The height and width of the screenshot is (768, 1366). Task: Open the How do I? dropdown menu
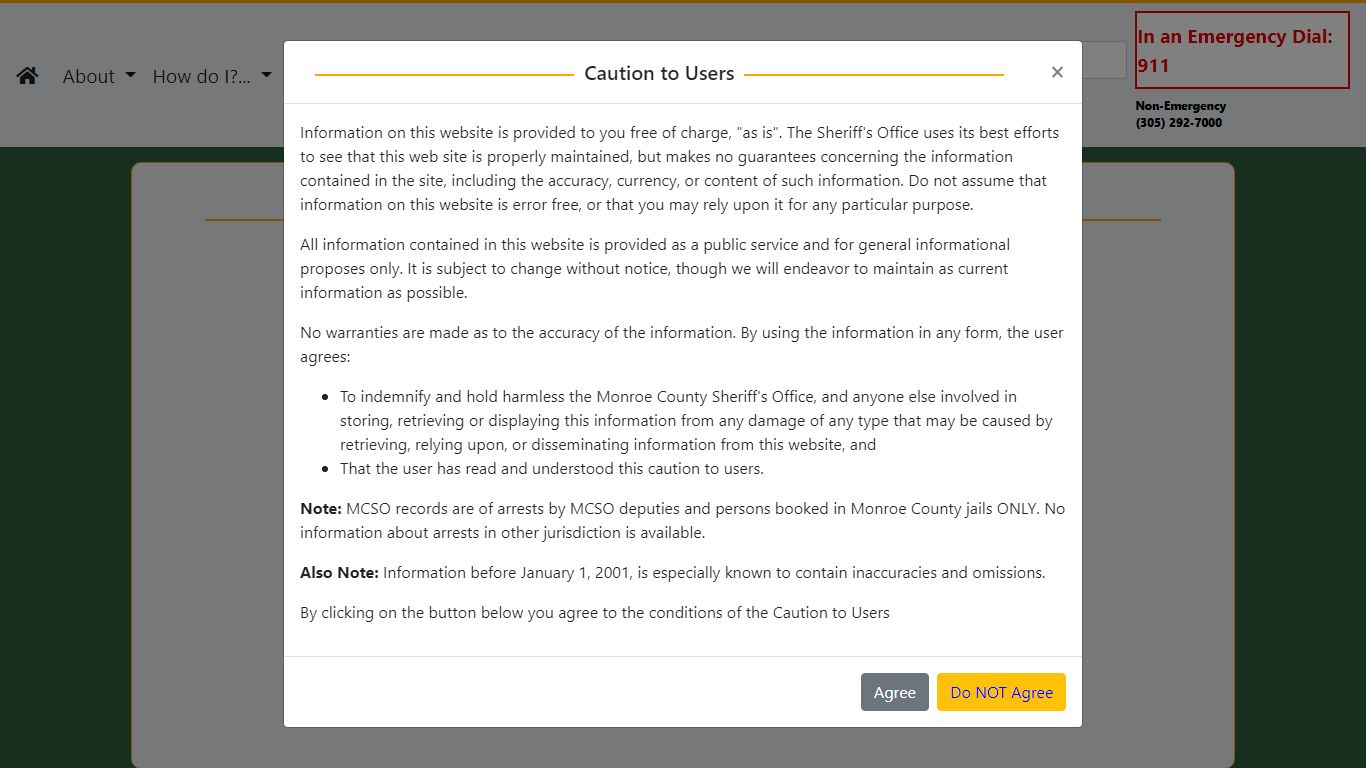click(x=212, y=76)
